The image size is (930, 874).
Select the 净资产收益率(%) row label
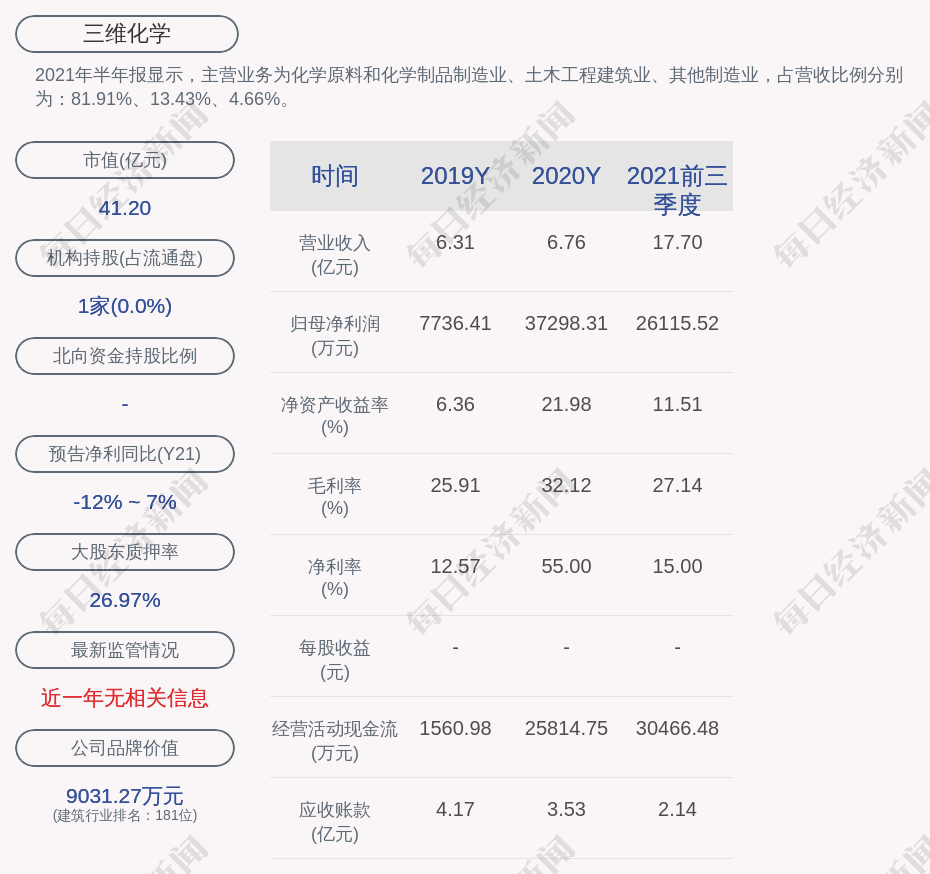335,416
